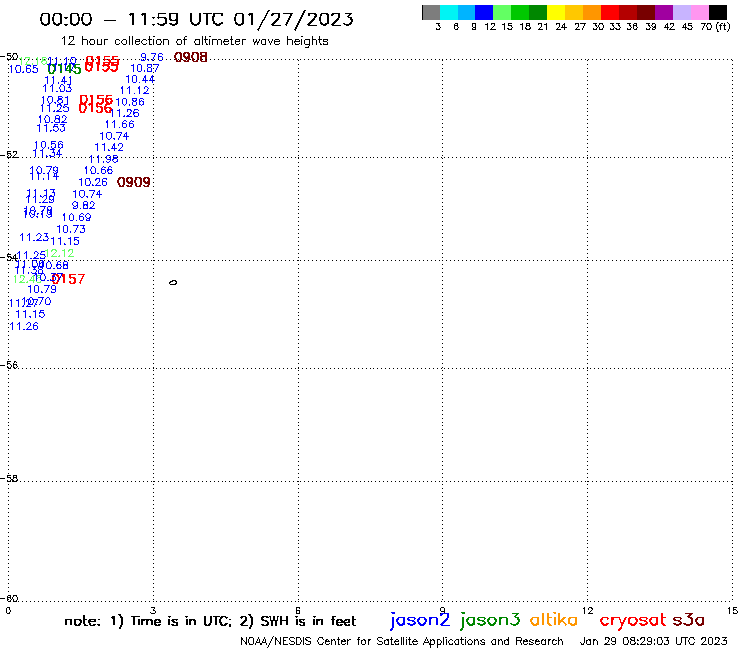Click the Jan 29 08:29:03 UTC 2023 timestamp
Viewport: 740px width, 650px height.
tap(654, 641)
